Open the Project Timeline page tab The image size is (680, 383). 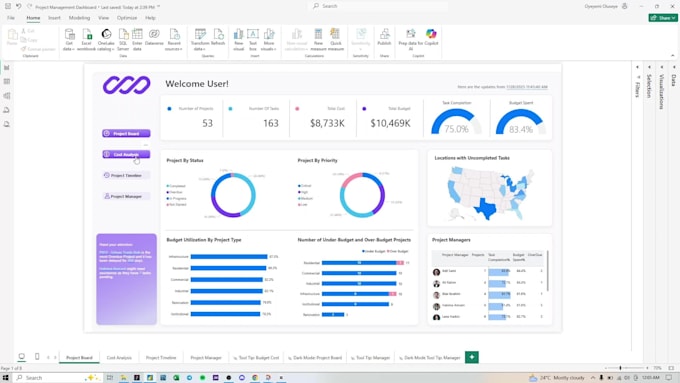point(161,358)
